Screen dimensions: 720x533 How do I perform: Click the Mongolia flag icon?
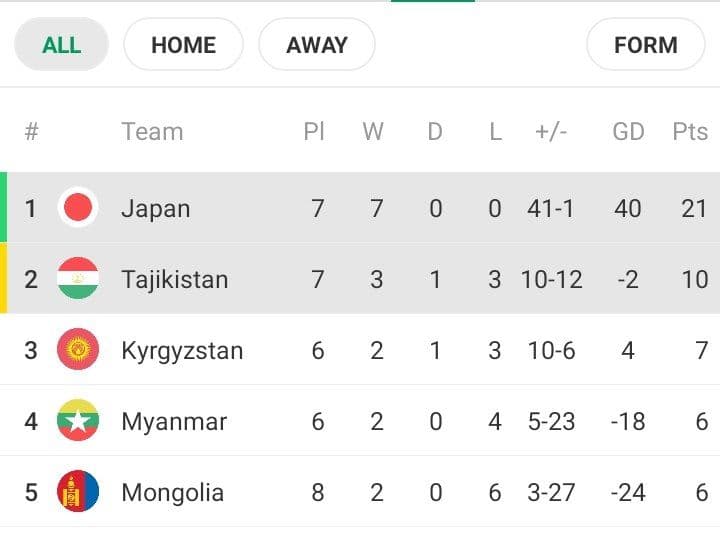pos(78,492)
